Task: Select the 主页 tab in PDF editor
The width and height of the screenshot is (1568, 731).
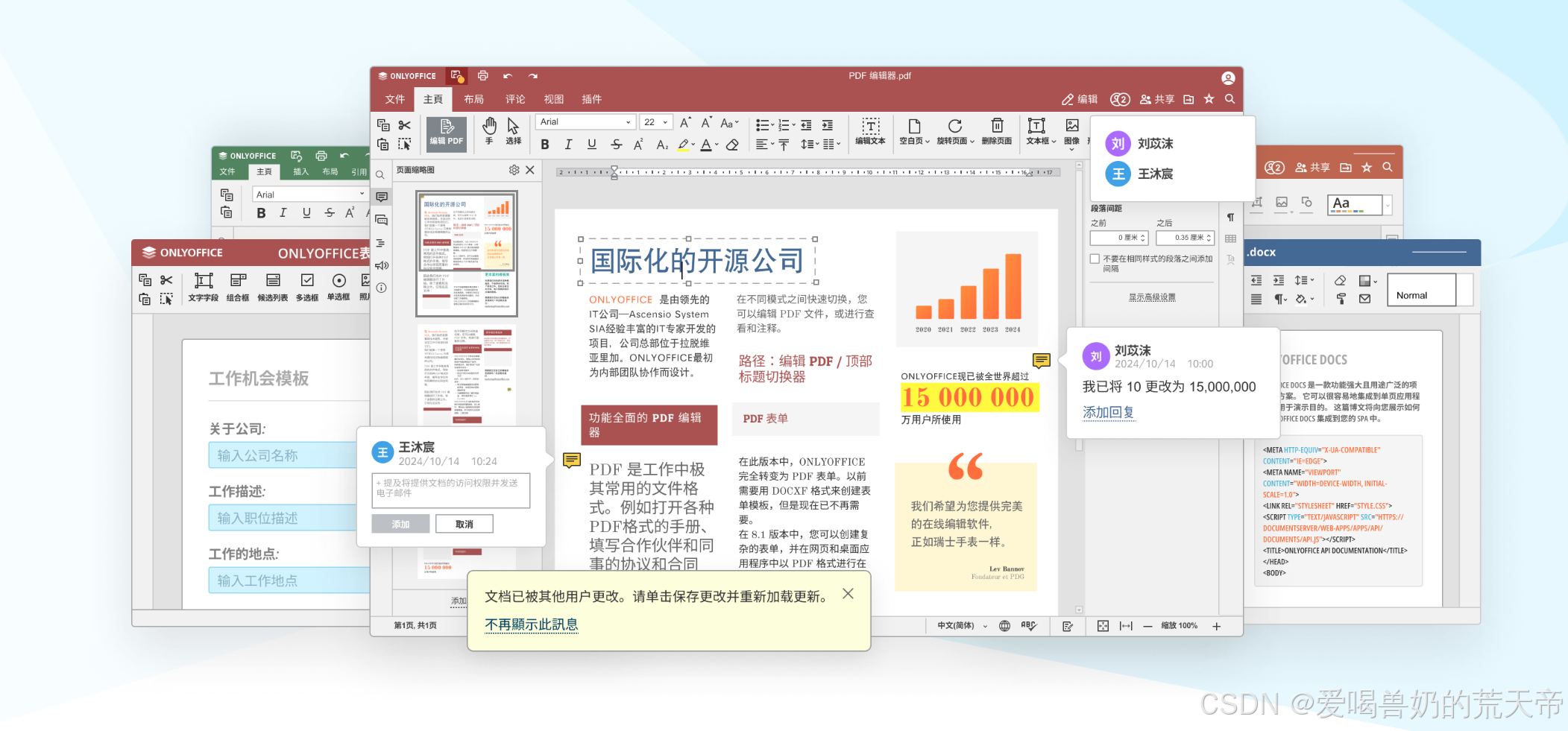Action: pos(433,99)
